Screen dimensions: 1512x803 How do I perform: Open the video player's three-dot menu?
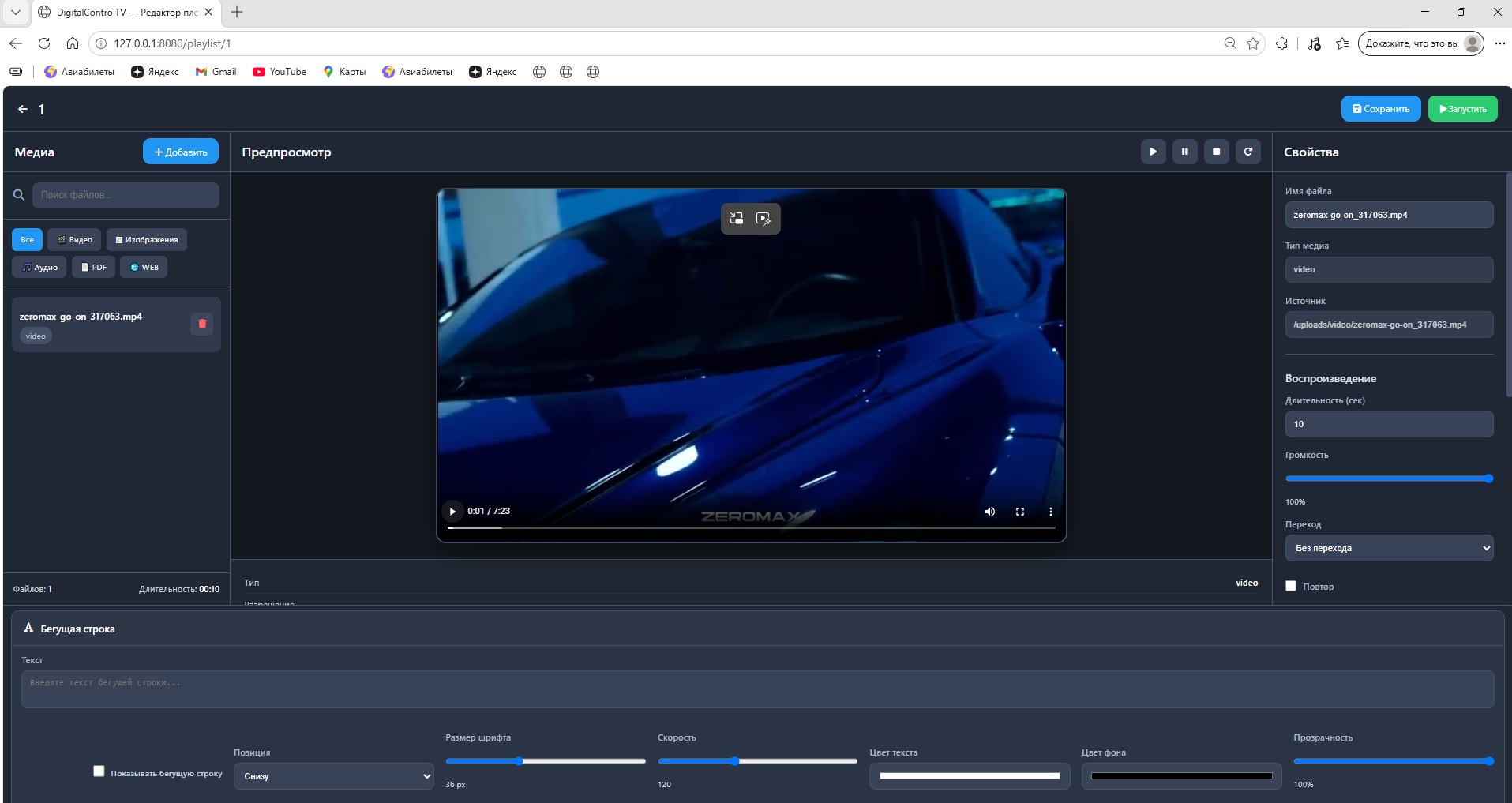point(1050,512)
